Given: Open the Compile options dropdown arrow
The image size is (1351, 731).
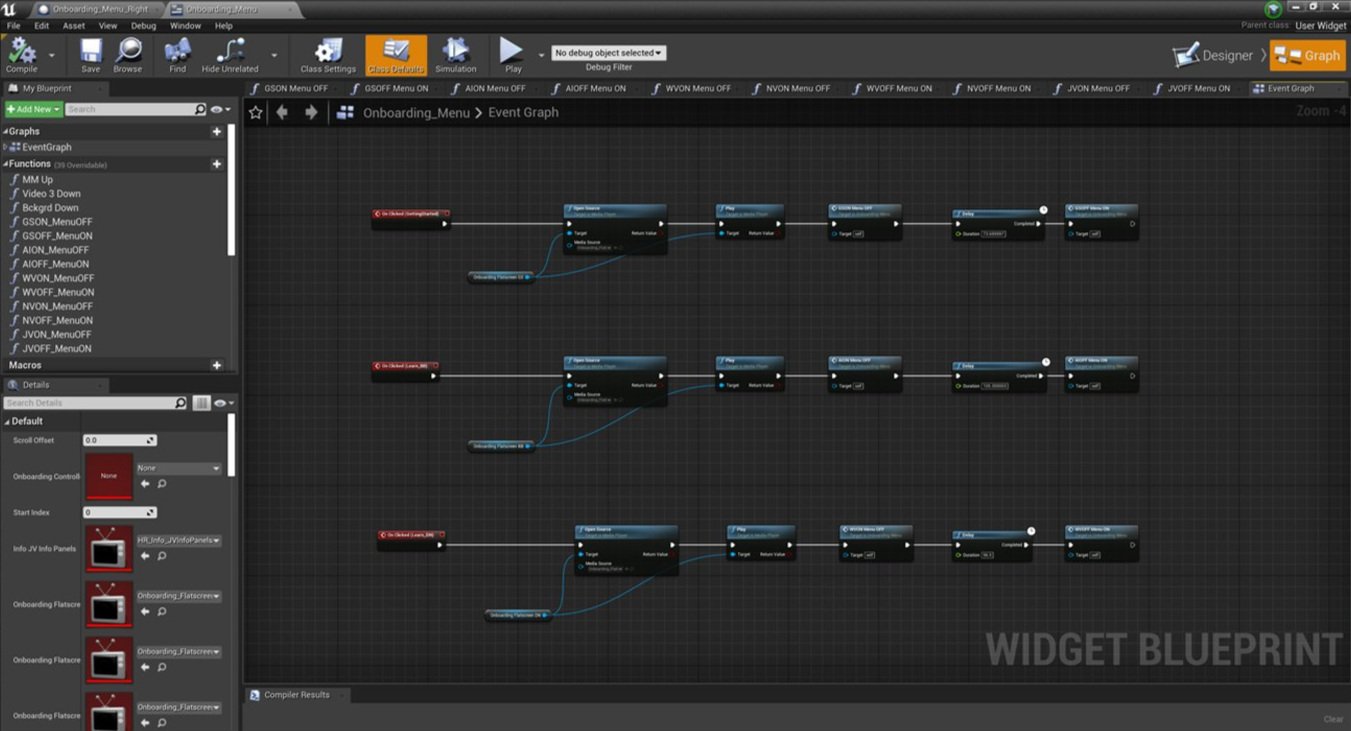Looking at the screenshot, I should (x=52, y=55).
